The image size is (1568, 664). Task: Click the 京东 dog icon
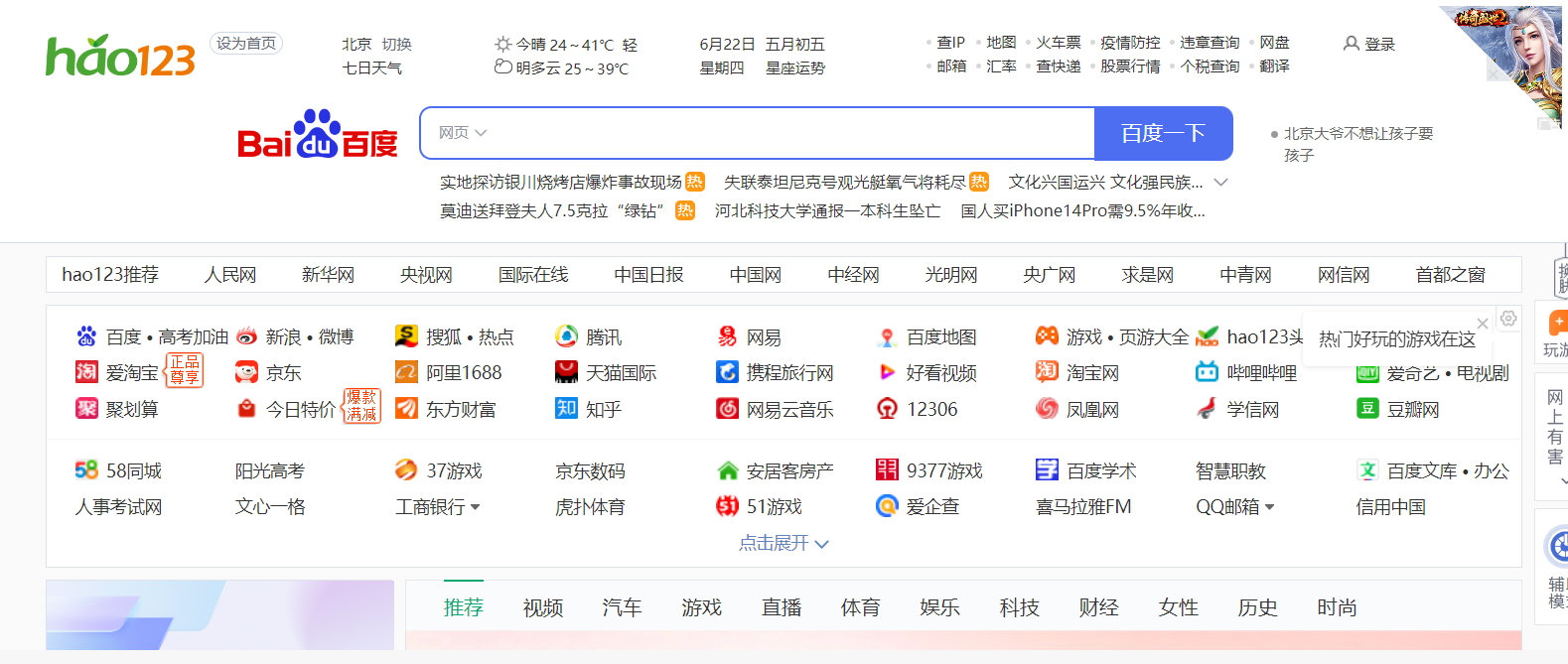pos(246,372)
